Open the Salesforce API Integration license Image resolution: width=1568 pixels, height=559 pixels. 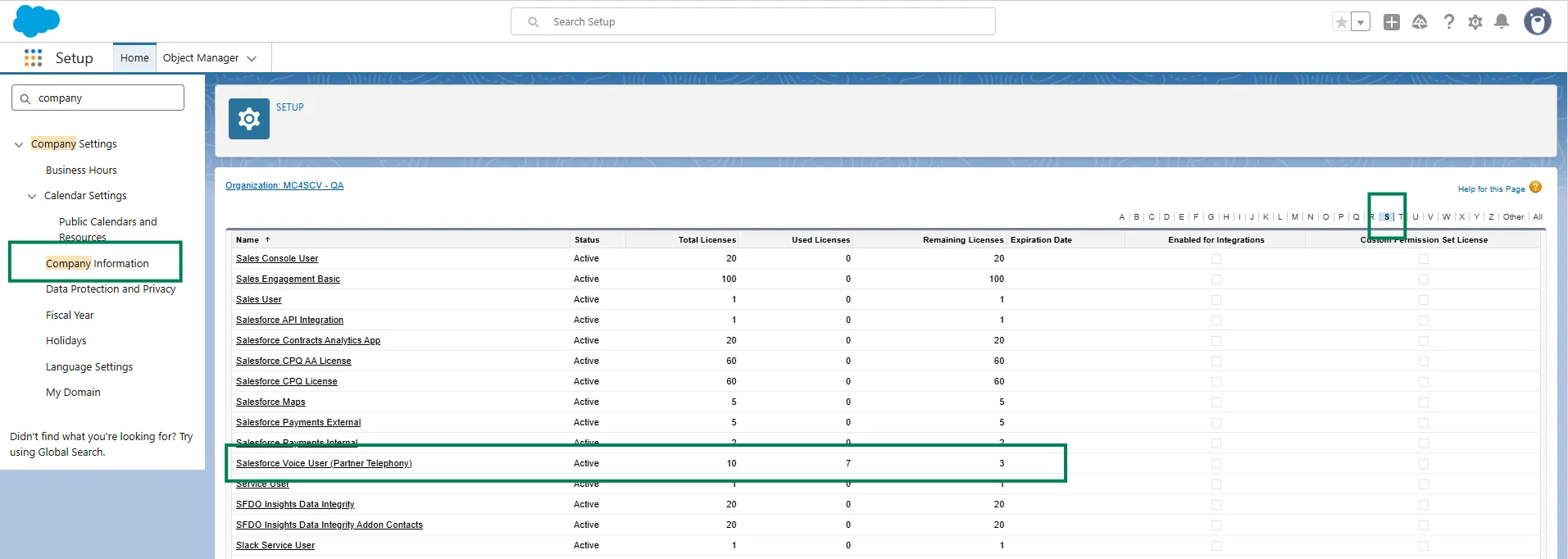coord(289,320)
